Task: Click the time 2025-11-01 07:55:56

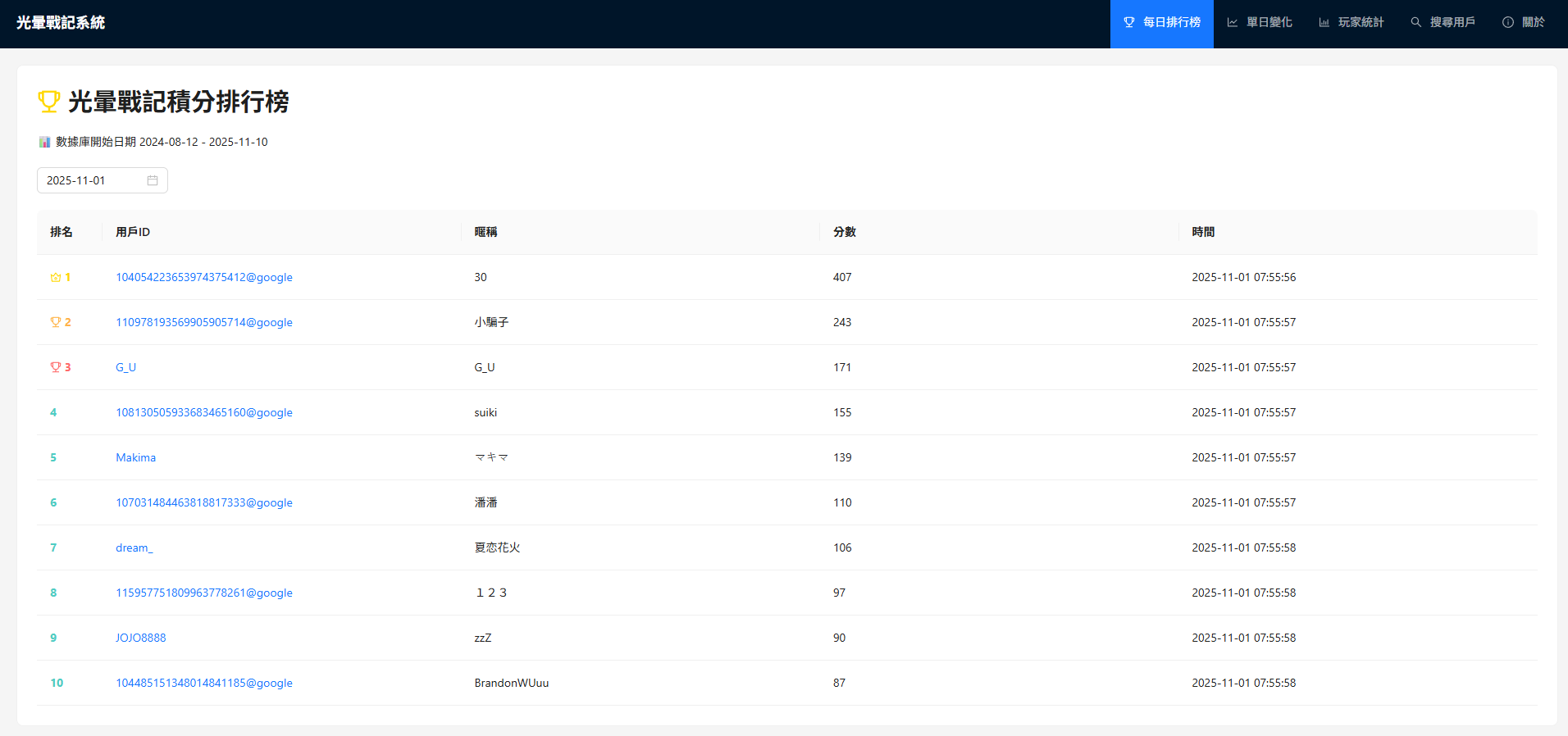Action: click(x=1244, y=277)
